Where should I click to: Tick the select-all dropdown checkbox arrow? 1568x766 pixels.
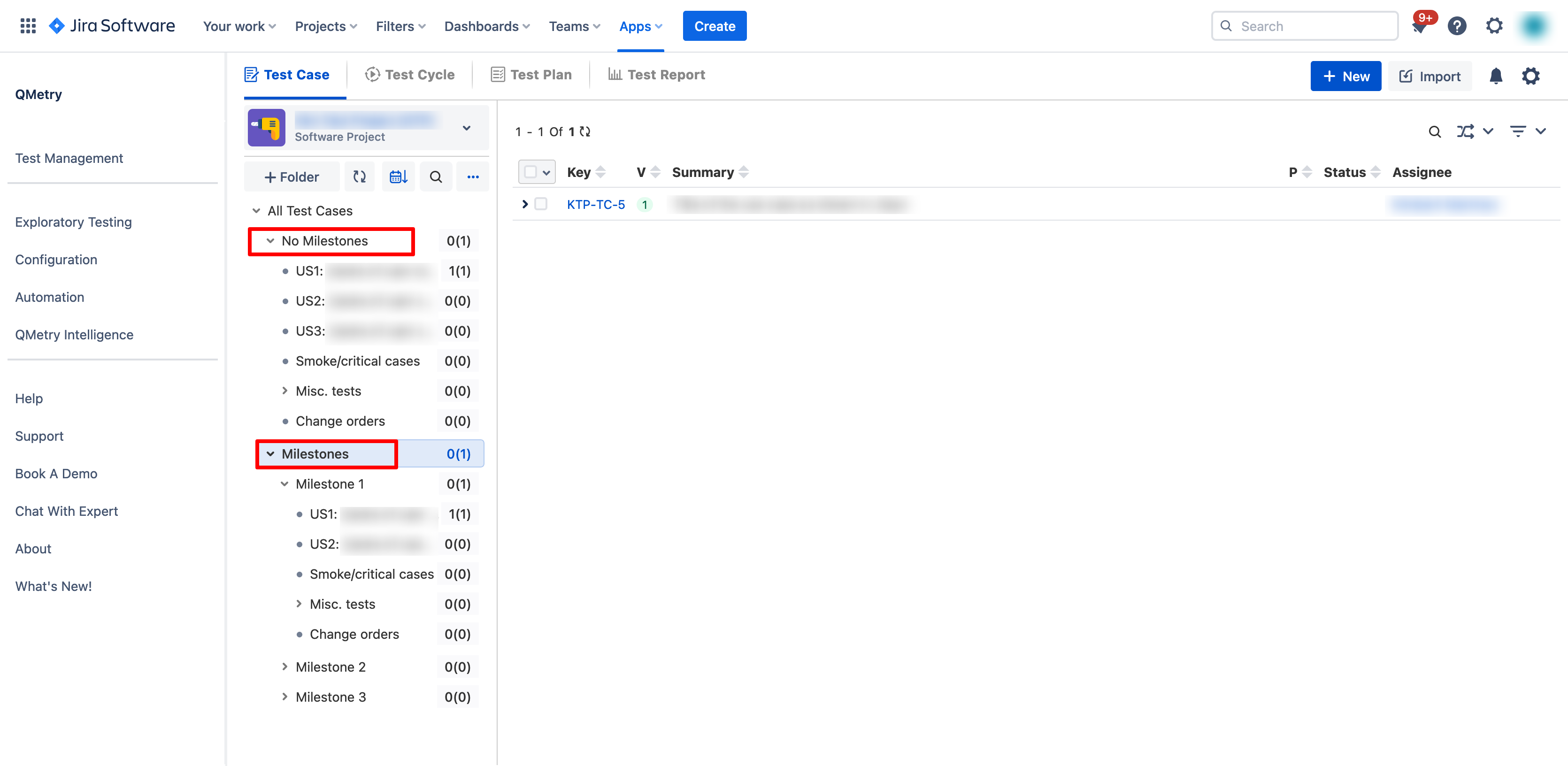click(546, 172)
